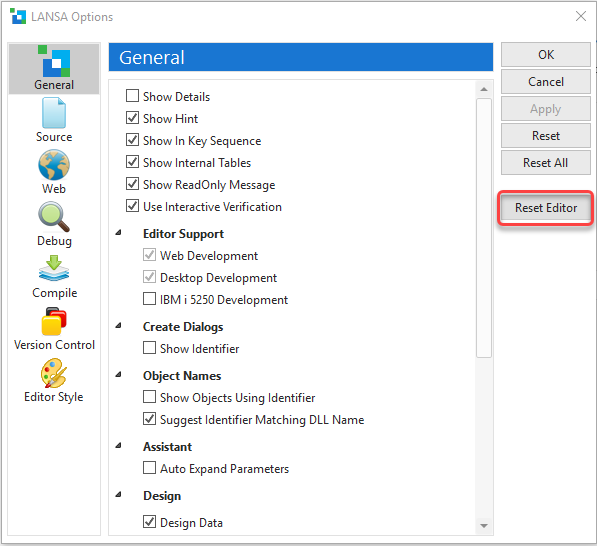597x546 pixels.
Task: Tick IBM i 5250 Development checkbox
Action: tap(149, 299)
